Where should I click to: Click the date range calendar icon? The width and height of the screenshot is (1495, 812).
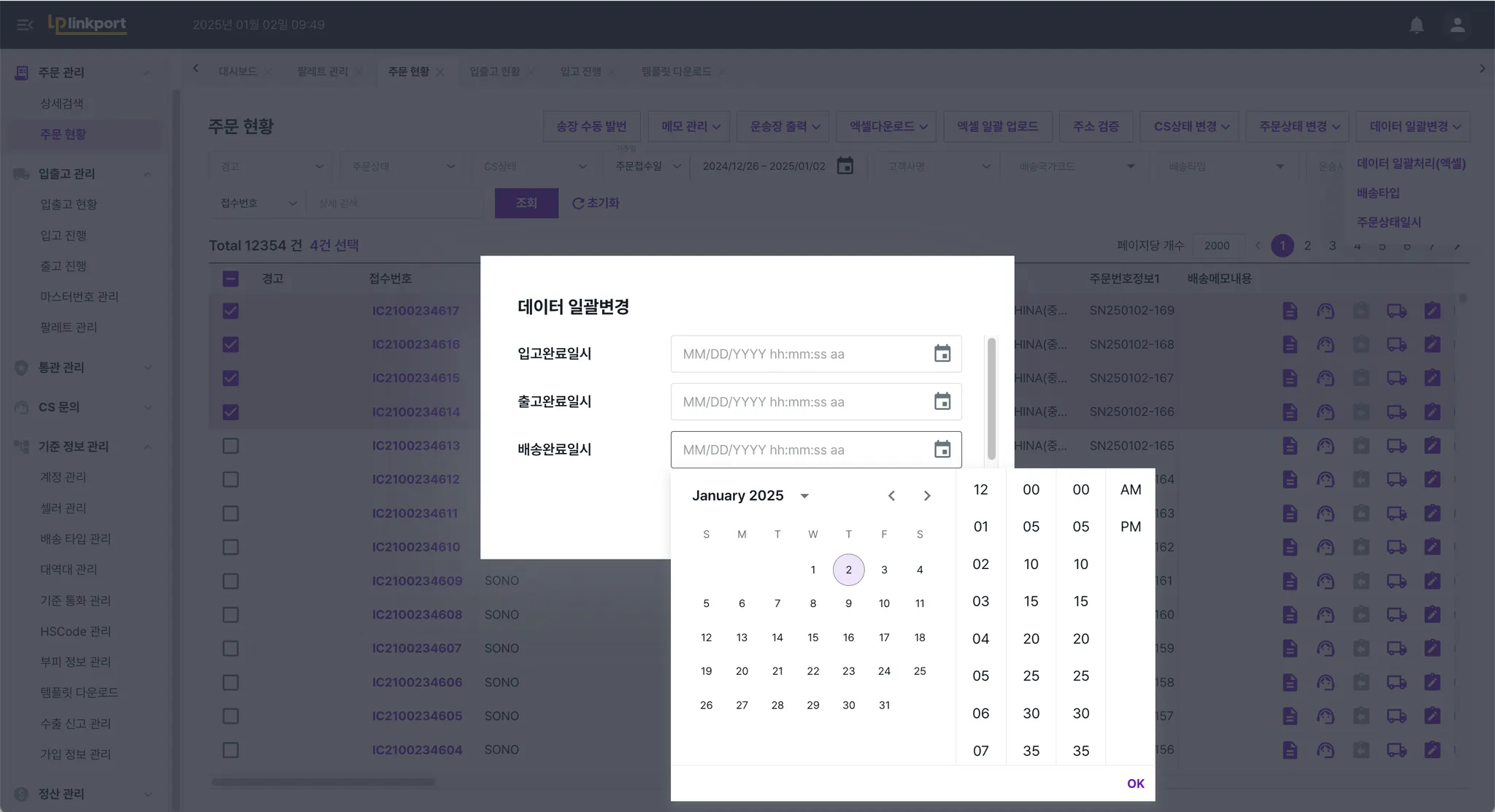(x=845, y=166)
